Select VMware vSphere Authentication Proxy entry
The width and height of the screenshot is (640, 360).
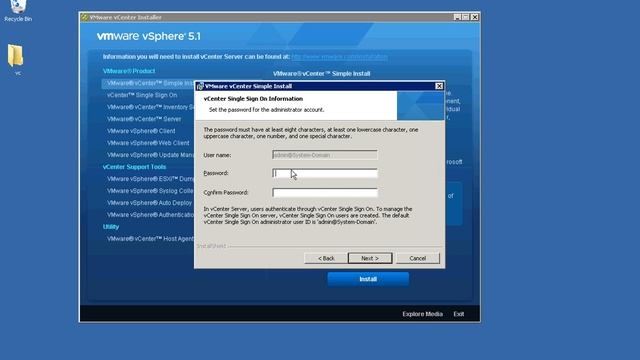150,215
